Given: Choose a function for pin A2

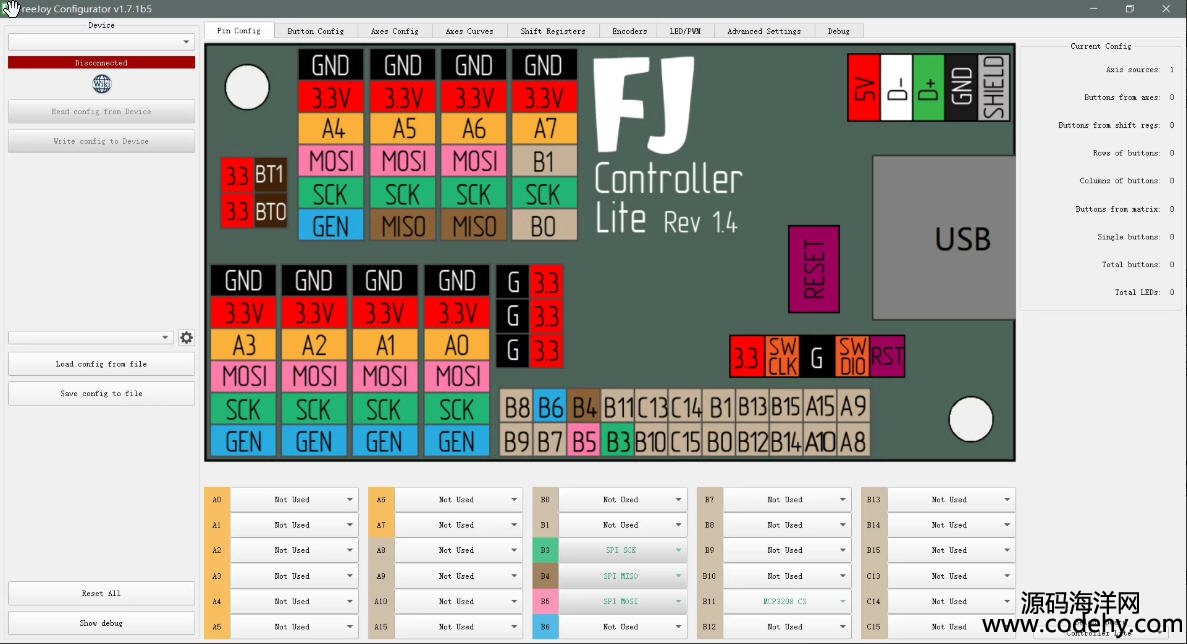Looking at the screenshot, I should pos(293,550).
